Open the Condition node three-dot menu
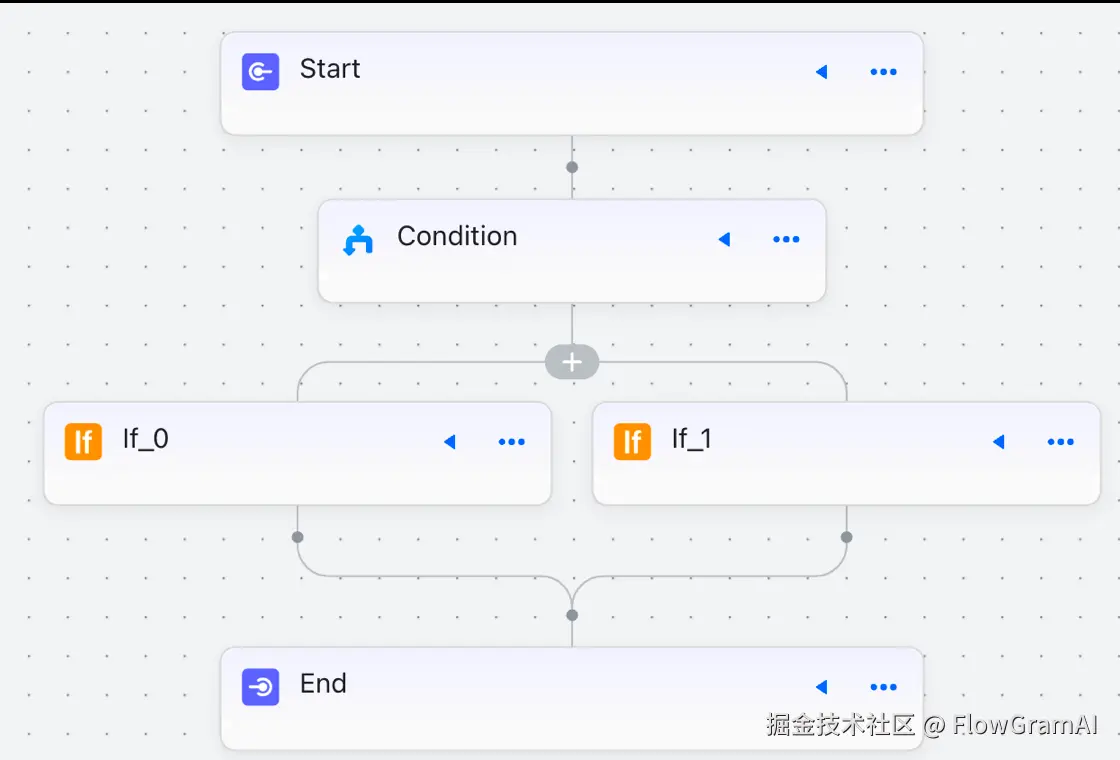 786,240
